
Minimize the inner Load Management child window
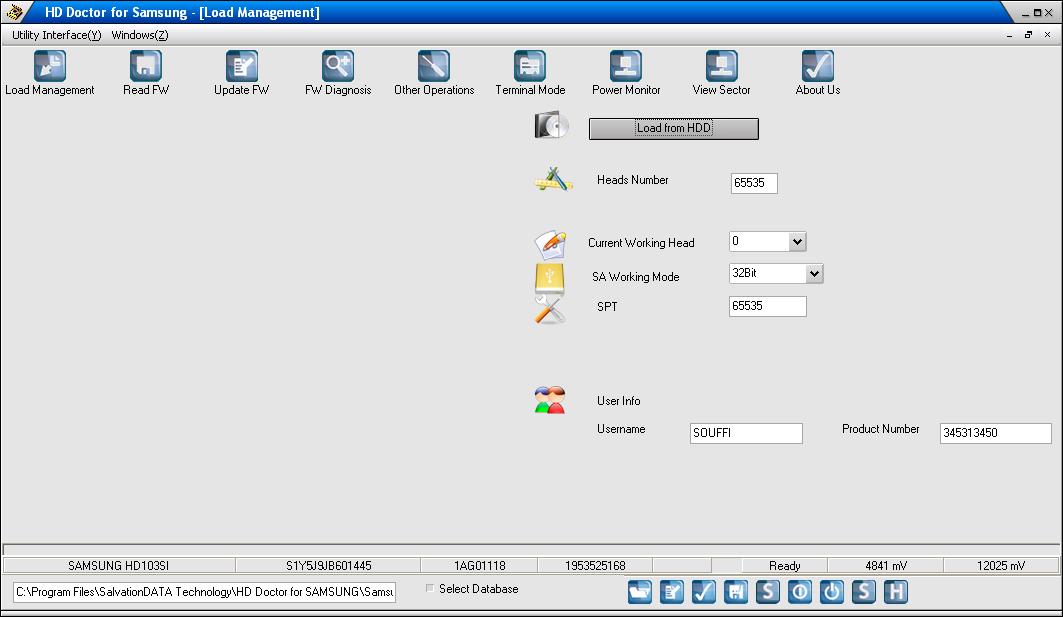point(1009,35)
